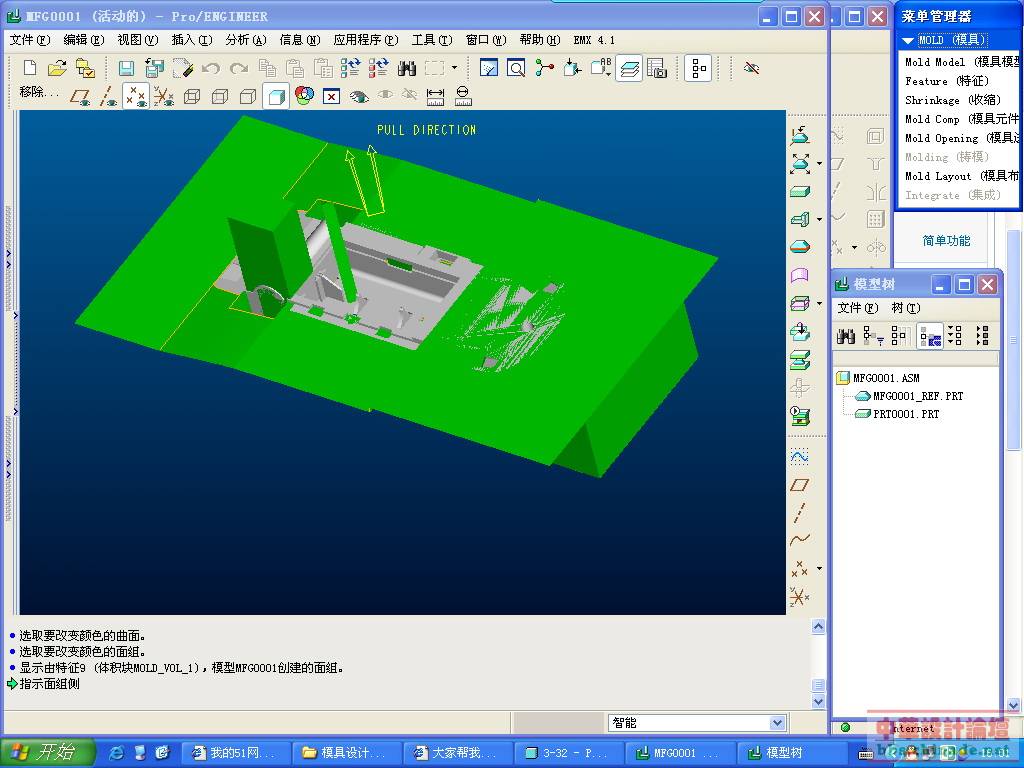Switch to shaded display mode
1024x768 pixels.
276,97
